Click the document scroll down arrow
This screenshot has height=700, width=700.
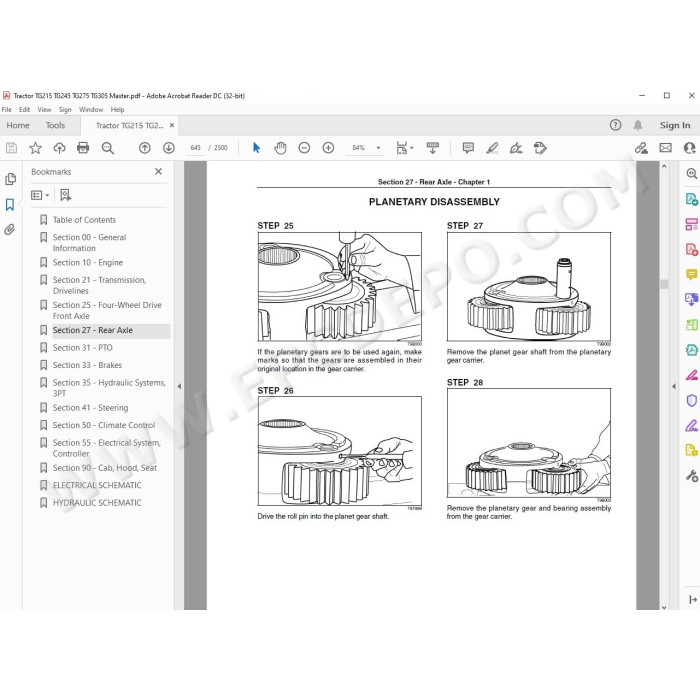pyautogui.click(x=664, y=606)
